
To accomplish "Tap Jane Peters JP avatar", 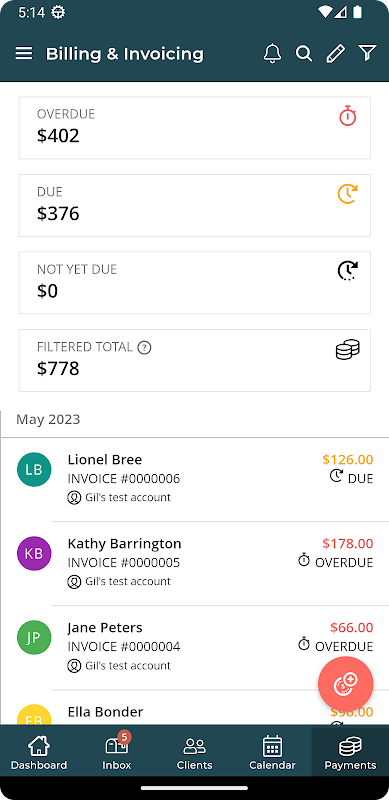I will pos(34,637).
